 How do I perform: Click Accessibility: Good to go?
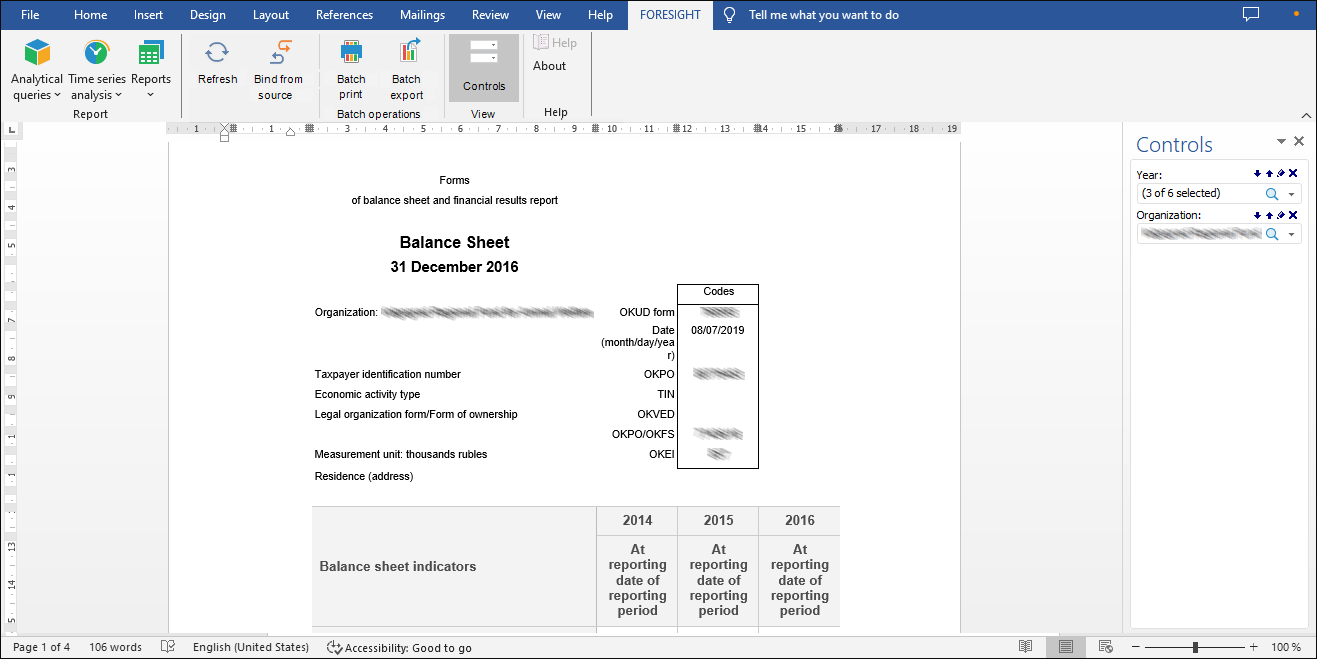(x=399, y=648)
